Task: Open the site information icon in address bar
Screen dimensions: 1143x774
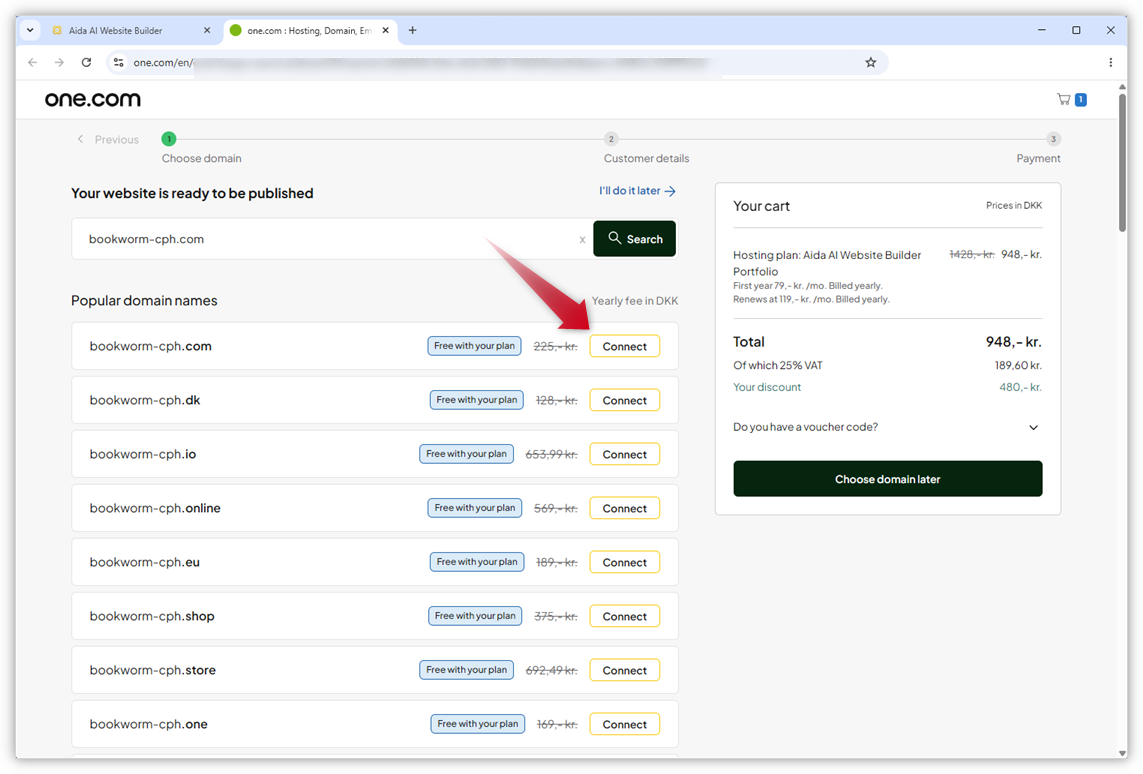Action: [119, 63]
